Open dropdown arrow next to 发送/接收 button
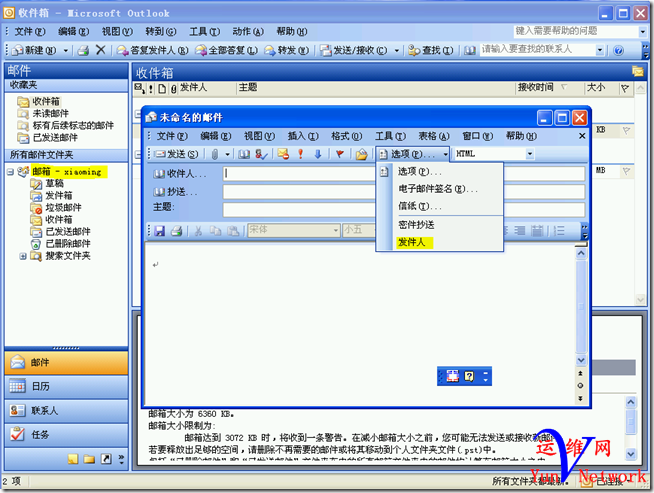Image resolution: width=654 pixels, height=493 pixels. [397, 50]
